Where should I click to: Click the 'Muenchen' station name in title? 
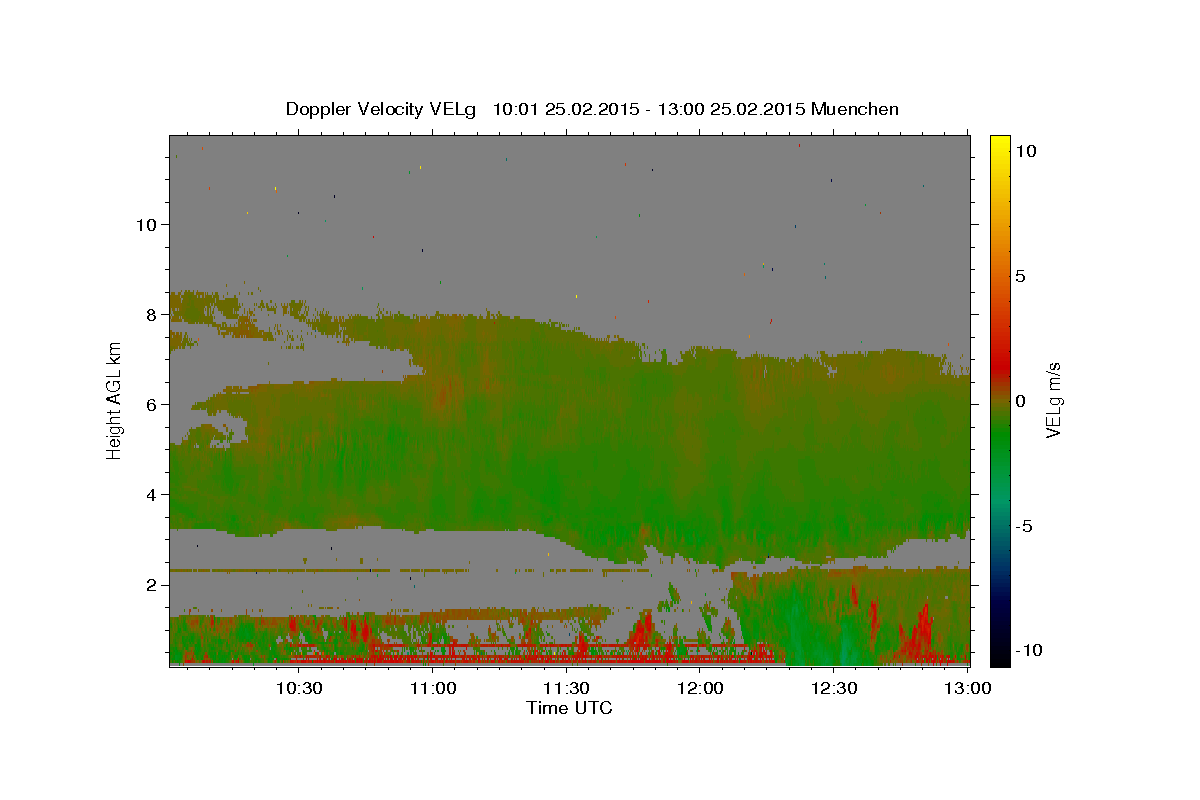[x=855, y=109]
